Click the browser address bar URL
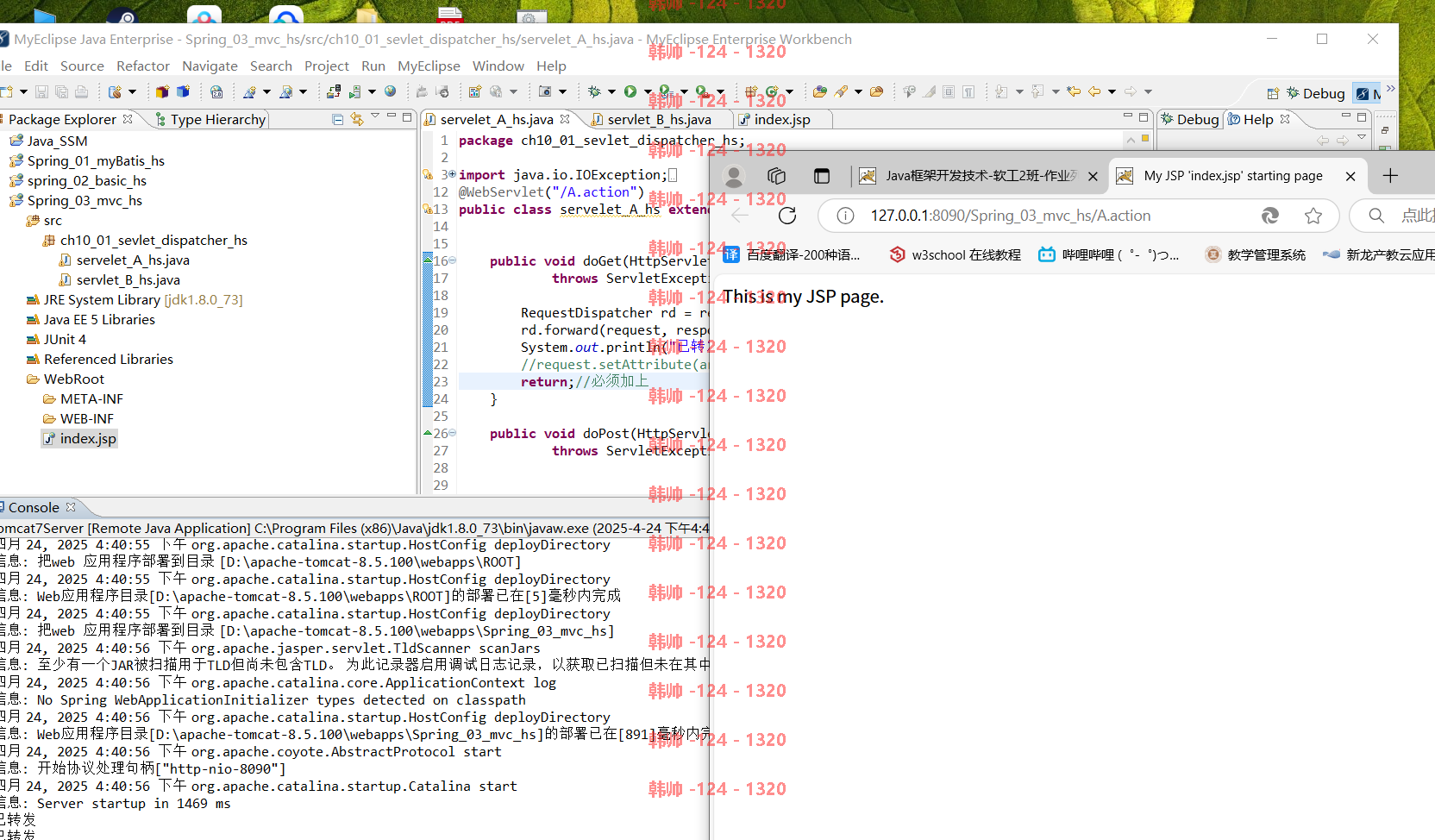Viewport: 1435px width, 840px height. point(1011,216)
